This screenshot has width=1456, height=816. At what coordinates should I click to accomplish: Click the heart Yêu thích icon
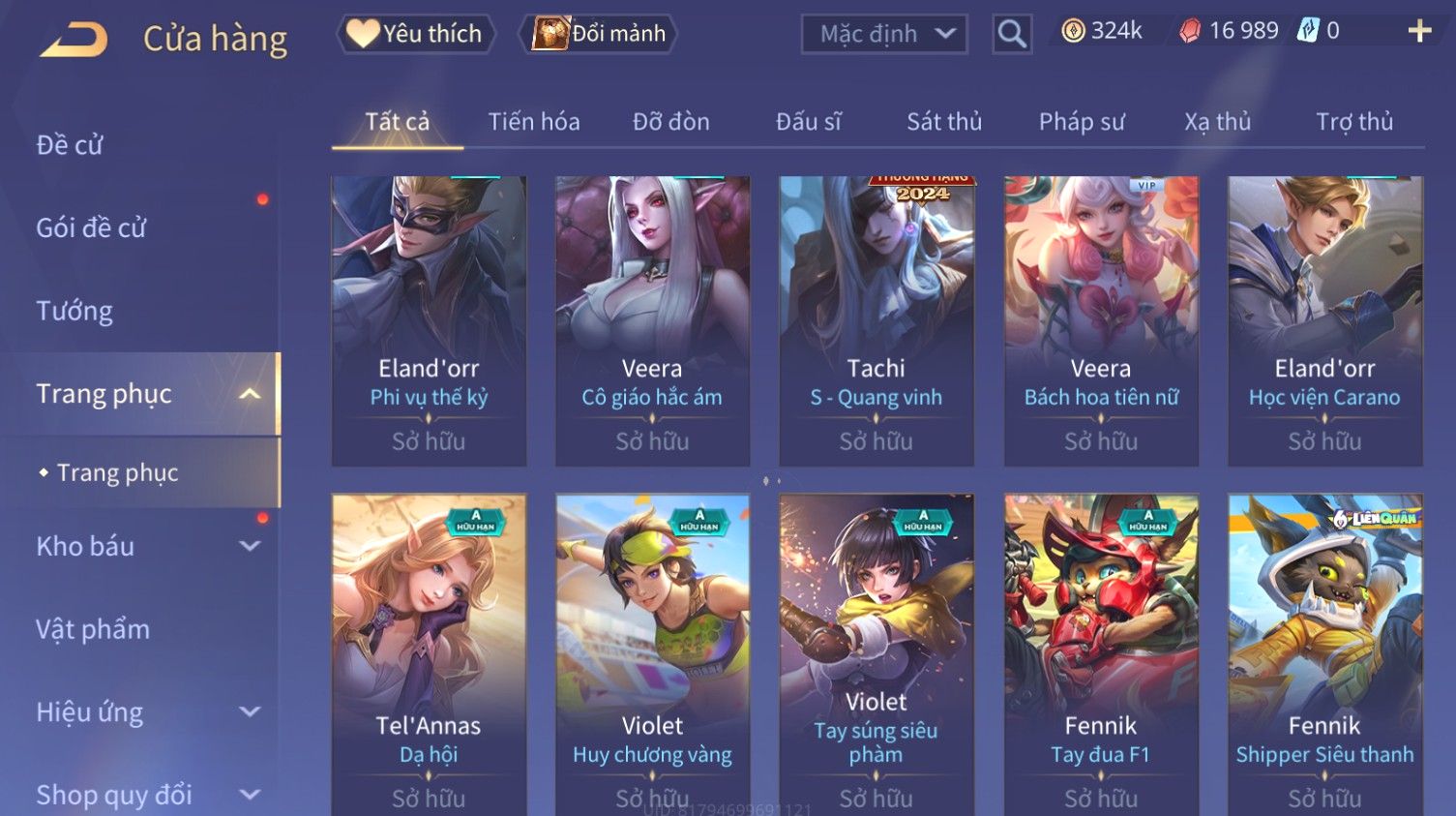point(363,34)
